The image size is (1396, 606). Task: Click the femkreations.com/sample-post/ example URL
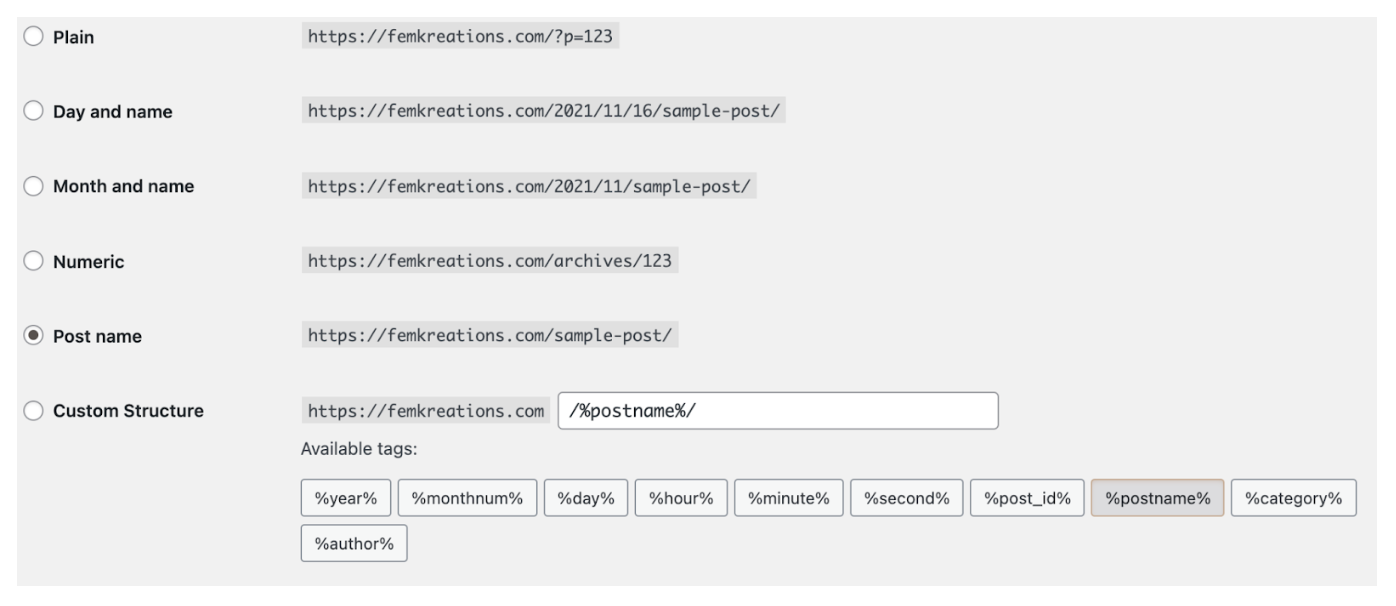(x=491, y=336)
